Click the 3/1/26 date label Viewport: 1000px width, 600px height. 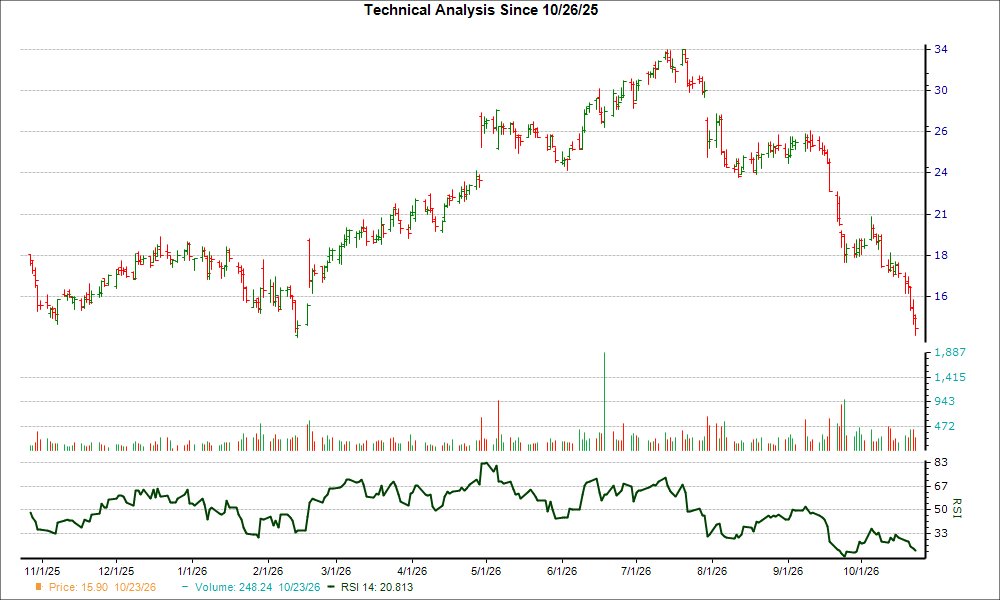(336, 571)
